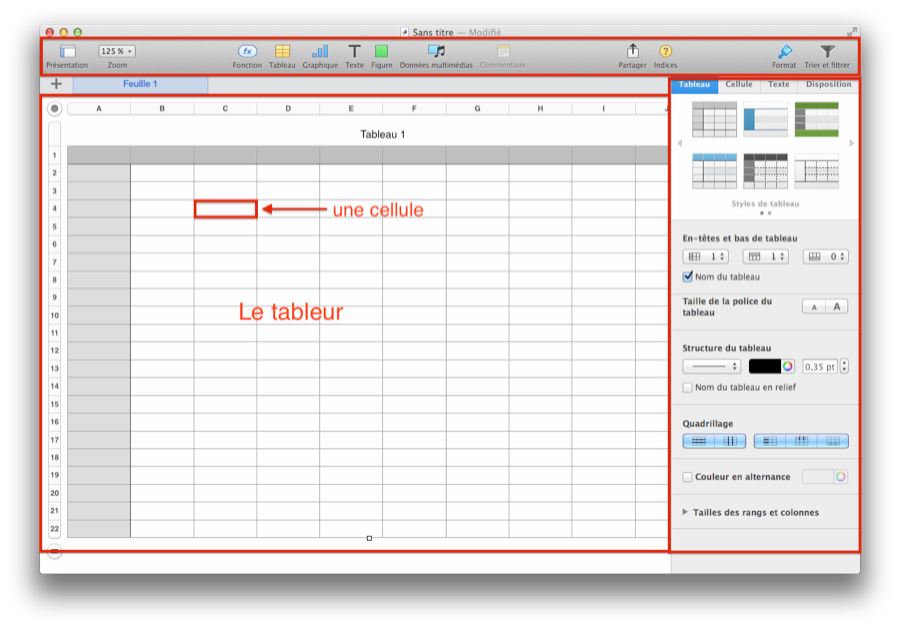The width and height of the screenshot is (900, 629).
Task: Select column header C
Action: click(225, 108)
